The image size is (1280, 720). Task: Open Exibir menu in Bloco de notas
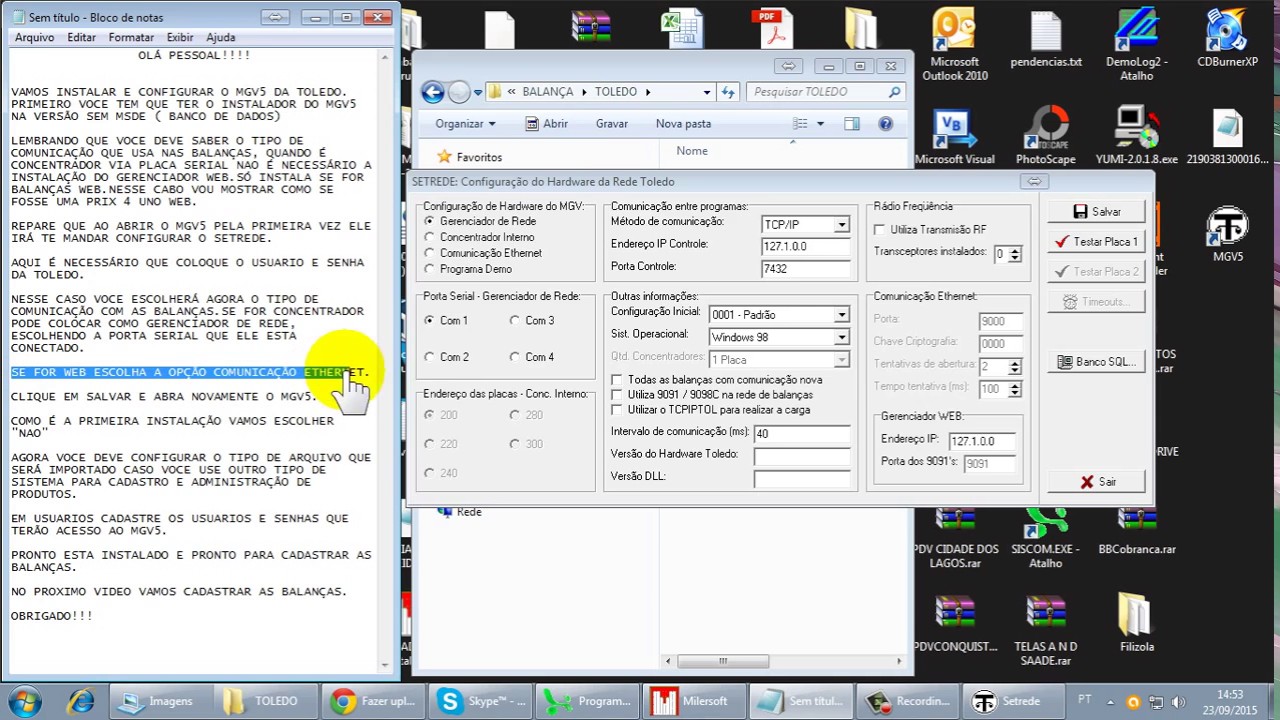180,37
